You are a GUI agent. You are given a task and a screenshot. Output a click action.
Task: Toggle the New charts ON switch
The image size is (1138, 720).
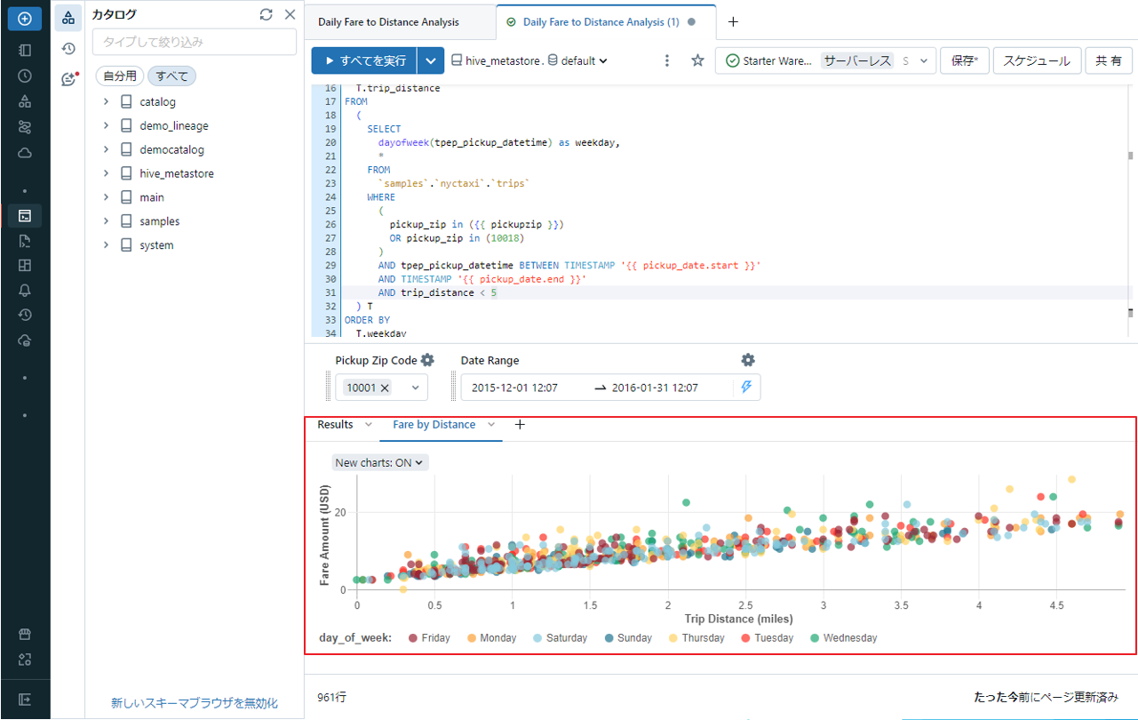380,462
